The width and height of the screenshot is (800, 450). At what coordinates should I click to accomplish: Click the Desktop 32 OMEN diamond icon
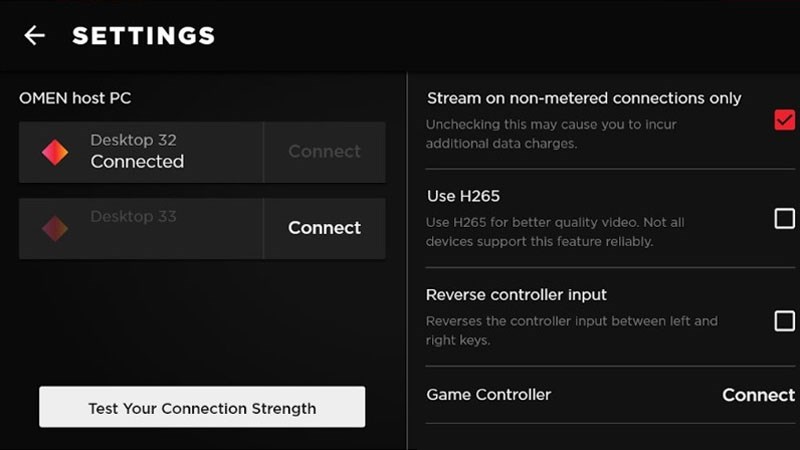[55, 152]
